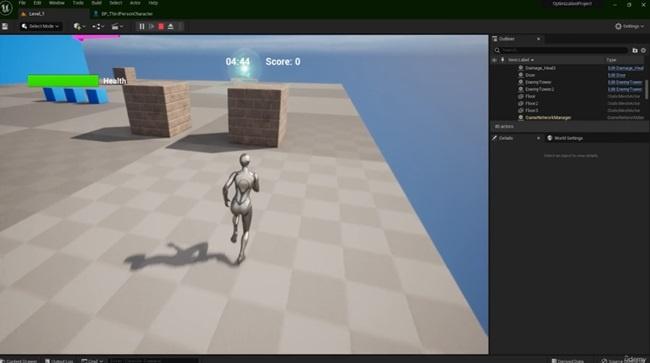650x363 pixels.
Task: Click the Edit Door link
Action: pyautogui.click(x=616, y=75)
